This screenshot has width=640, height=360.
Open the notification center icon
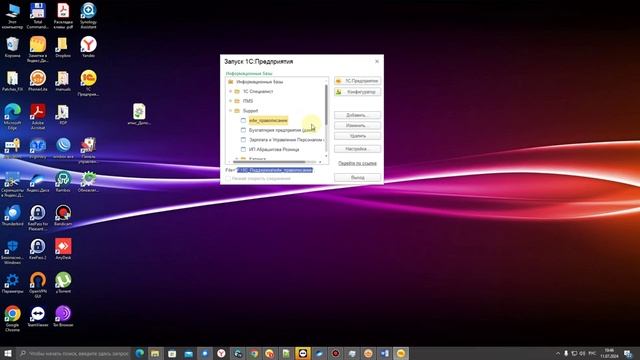click(x=628, y=353)
